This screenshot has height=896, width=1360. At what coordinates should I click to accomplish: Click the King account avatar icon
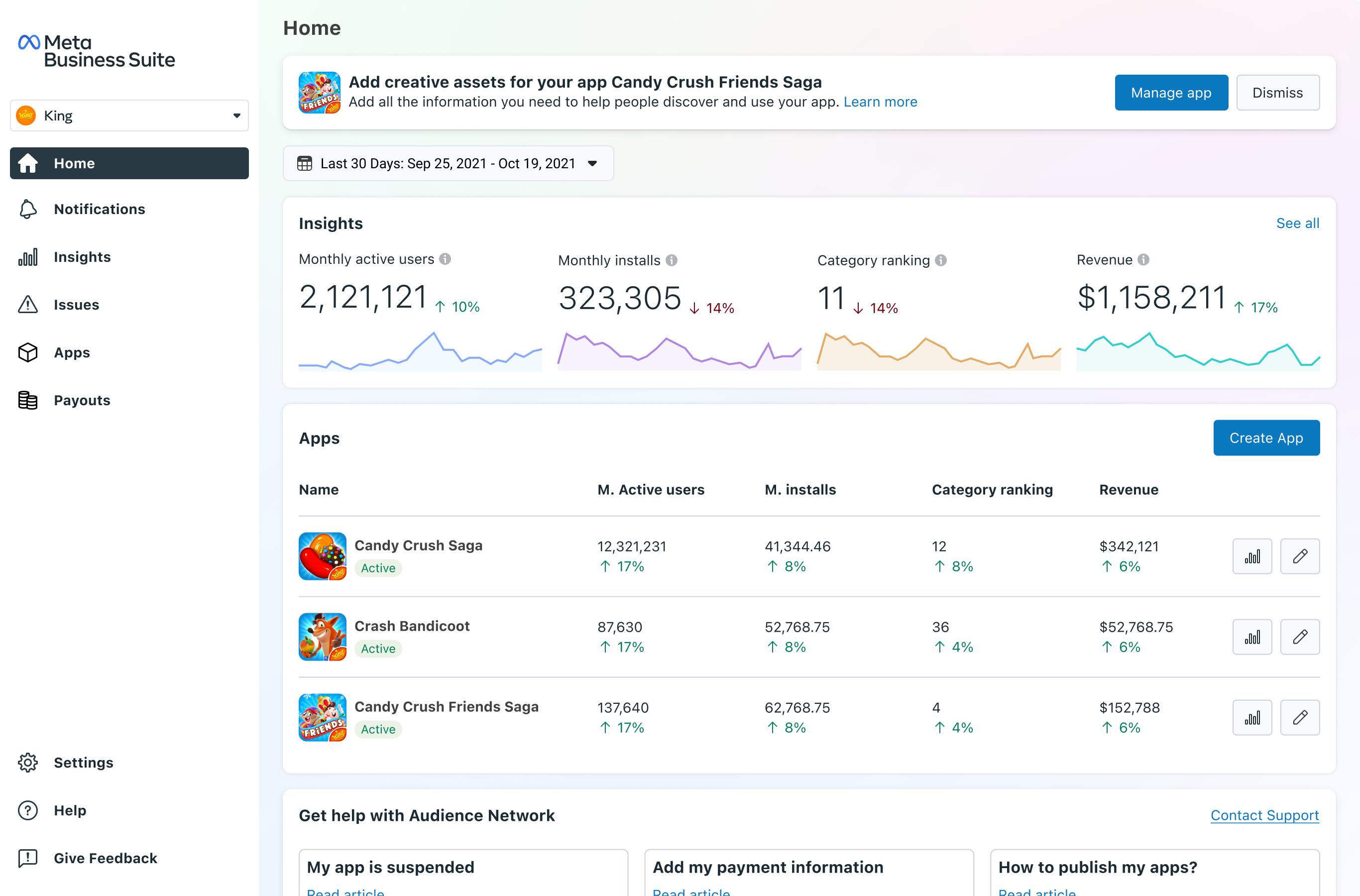[26, 115]
